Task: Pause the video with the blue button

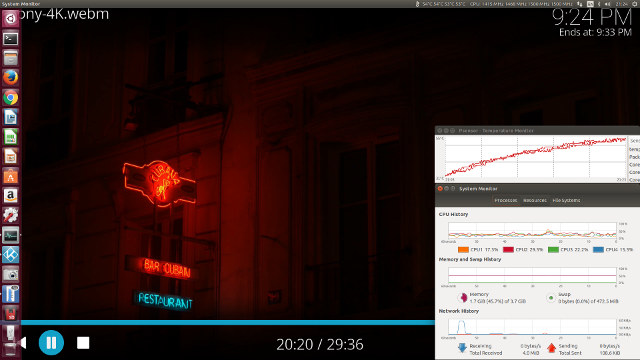Action: (51, 342)
